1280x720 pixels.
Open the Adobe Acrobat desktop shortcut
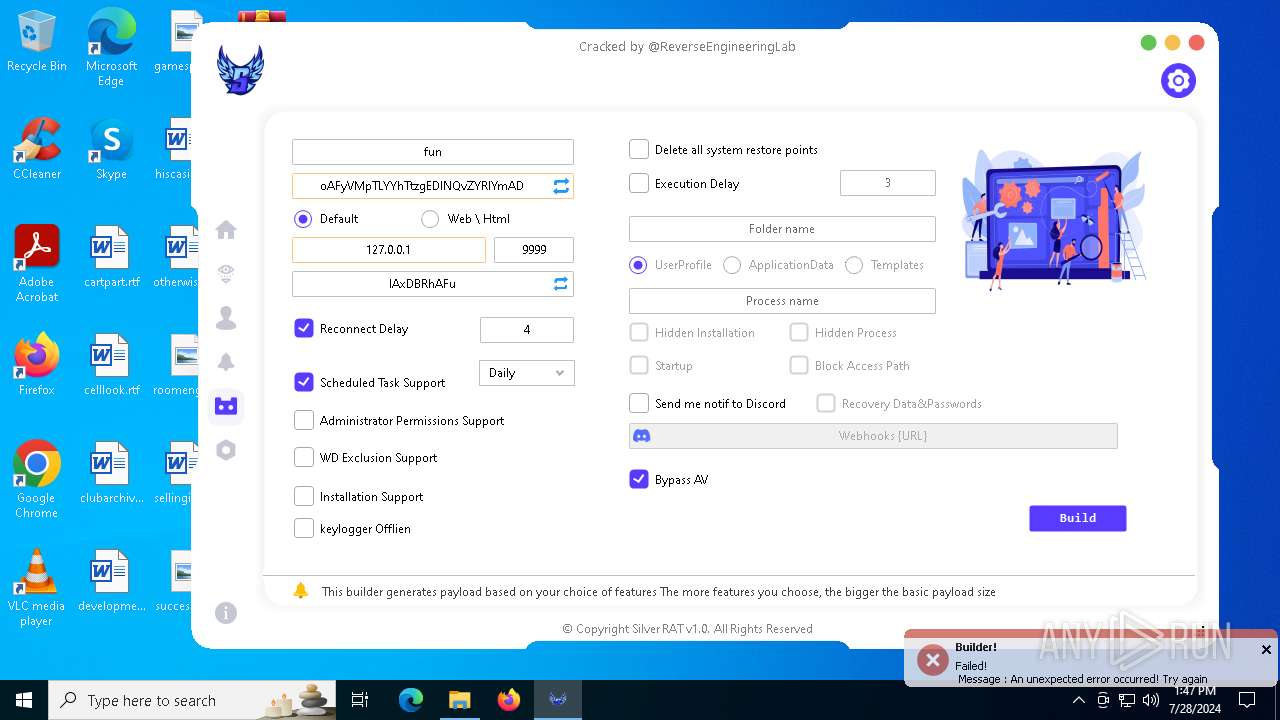tap(37, 264)
